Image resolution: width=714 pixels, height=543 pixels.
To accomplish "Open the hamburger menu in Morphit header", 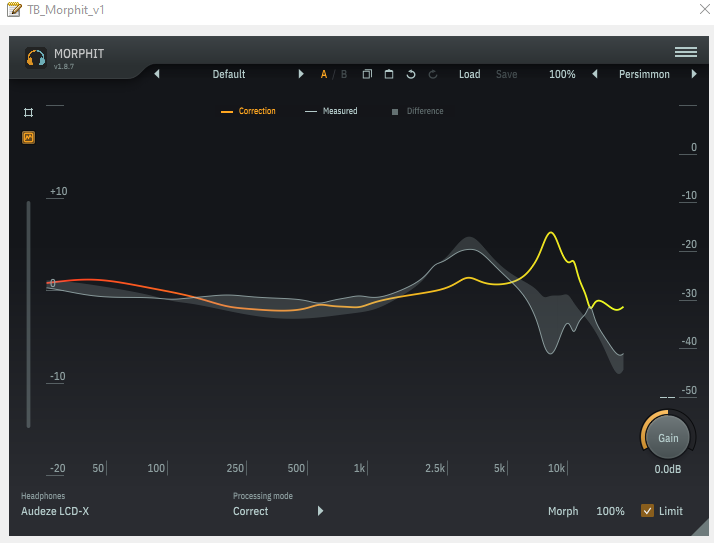I will (x=686, y=52).
